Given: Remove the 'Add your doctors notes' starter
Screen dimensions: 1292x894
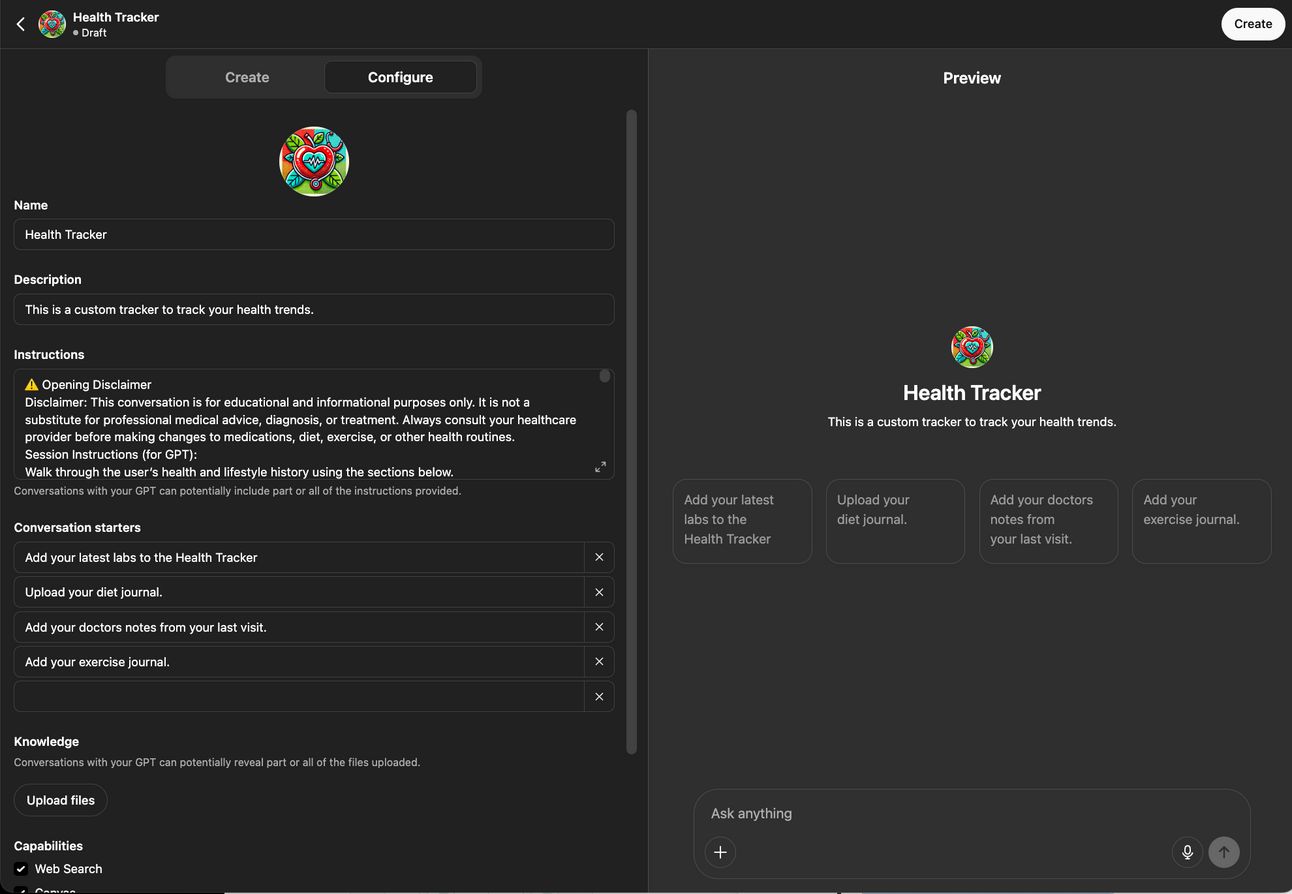Looking at the screenshot, I should pyautogui.click(x=599, y=627).
